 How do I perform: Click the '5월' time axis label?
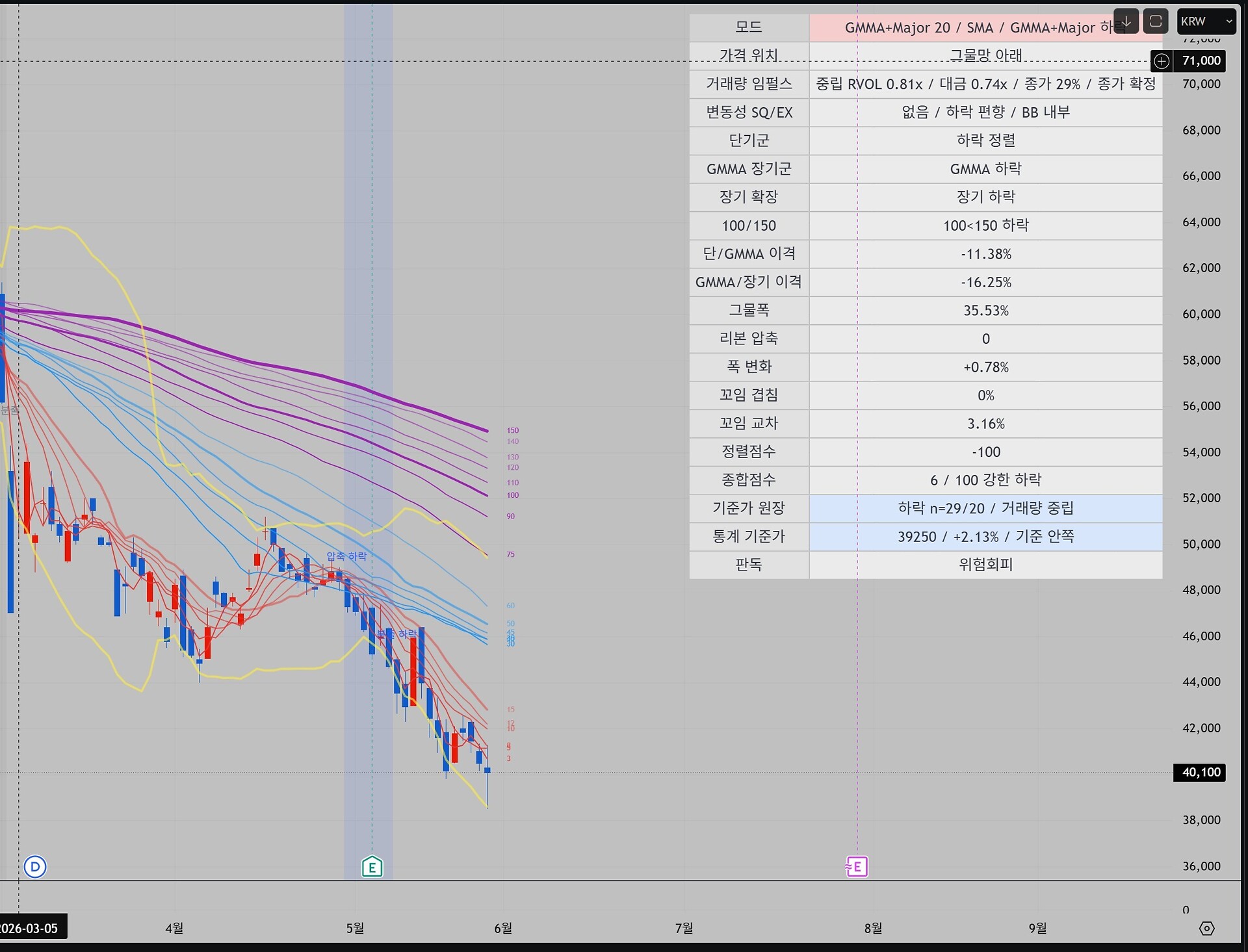(355, 928)
